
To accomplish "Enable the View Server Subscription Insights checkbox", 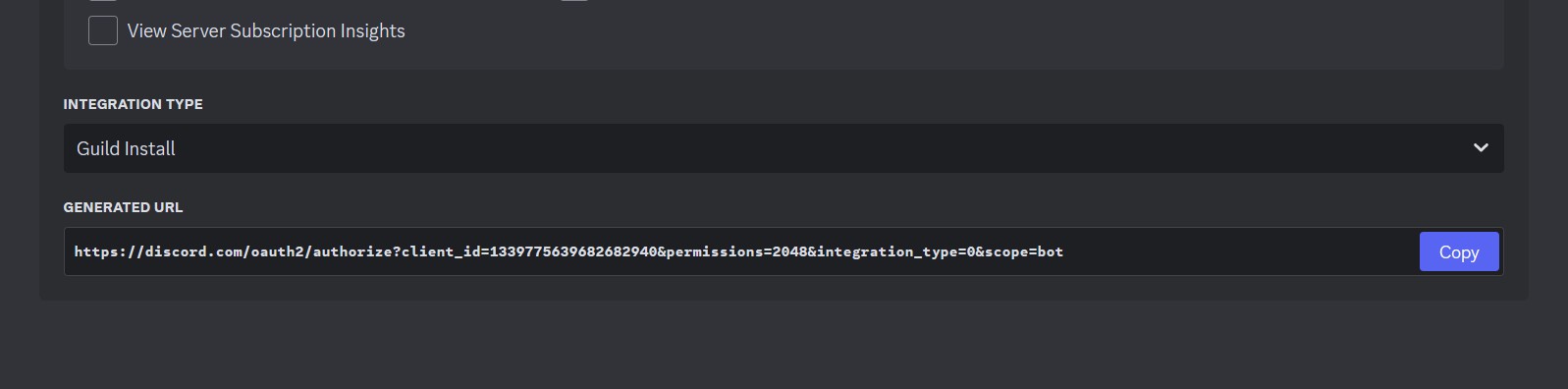I will (103, 30).
